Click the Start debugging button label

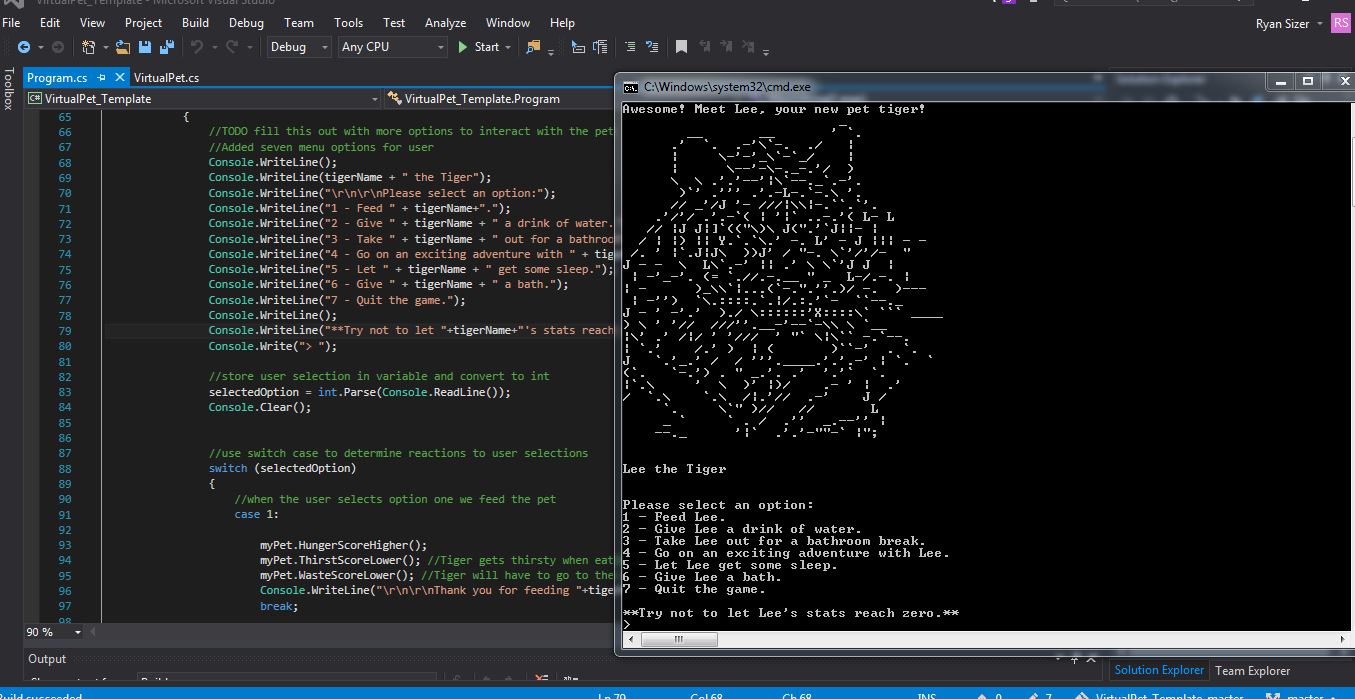[487, 47]
